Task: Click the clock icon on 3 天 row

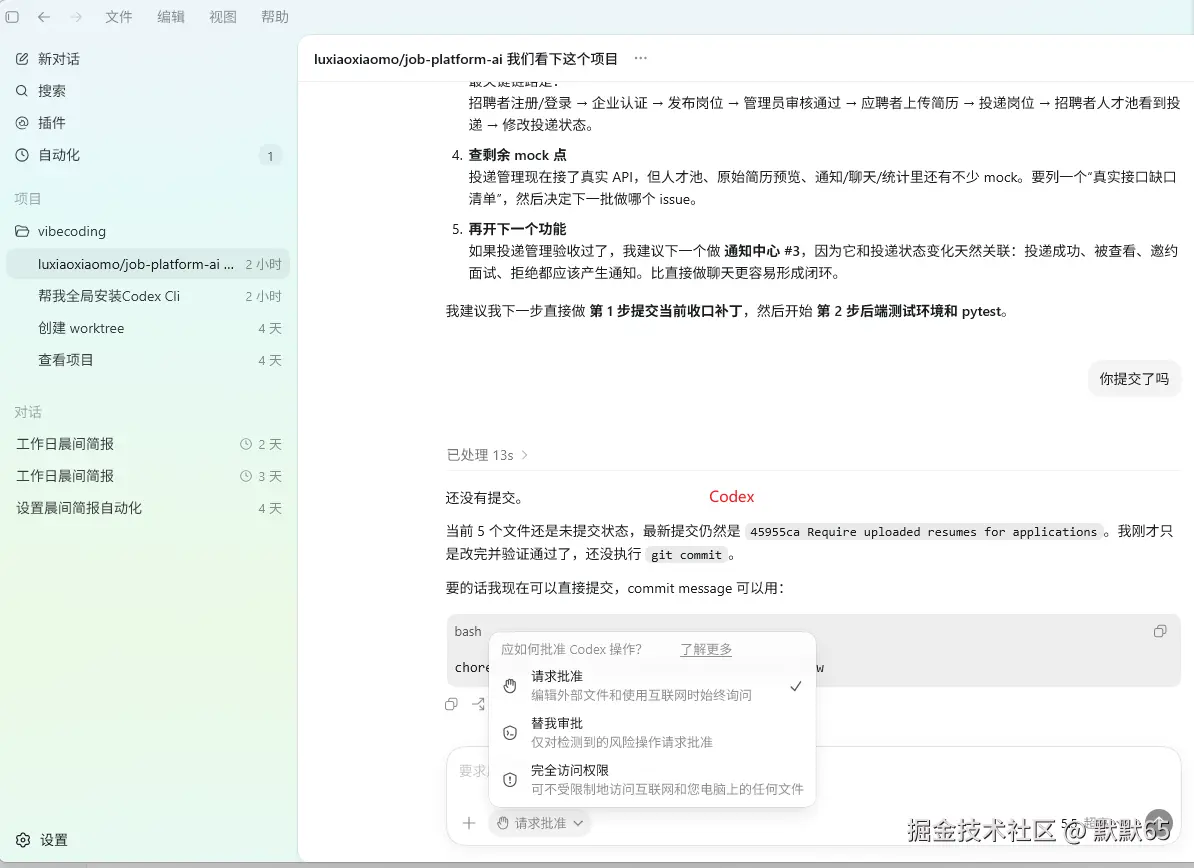Action: point(246,476)
